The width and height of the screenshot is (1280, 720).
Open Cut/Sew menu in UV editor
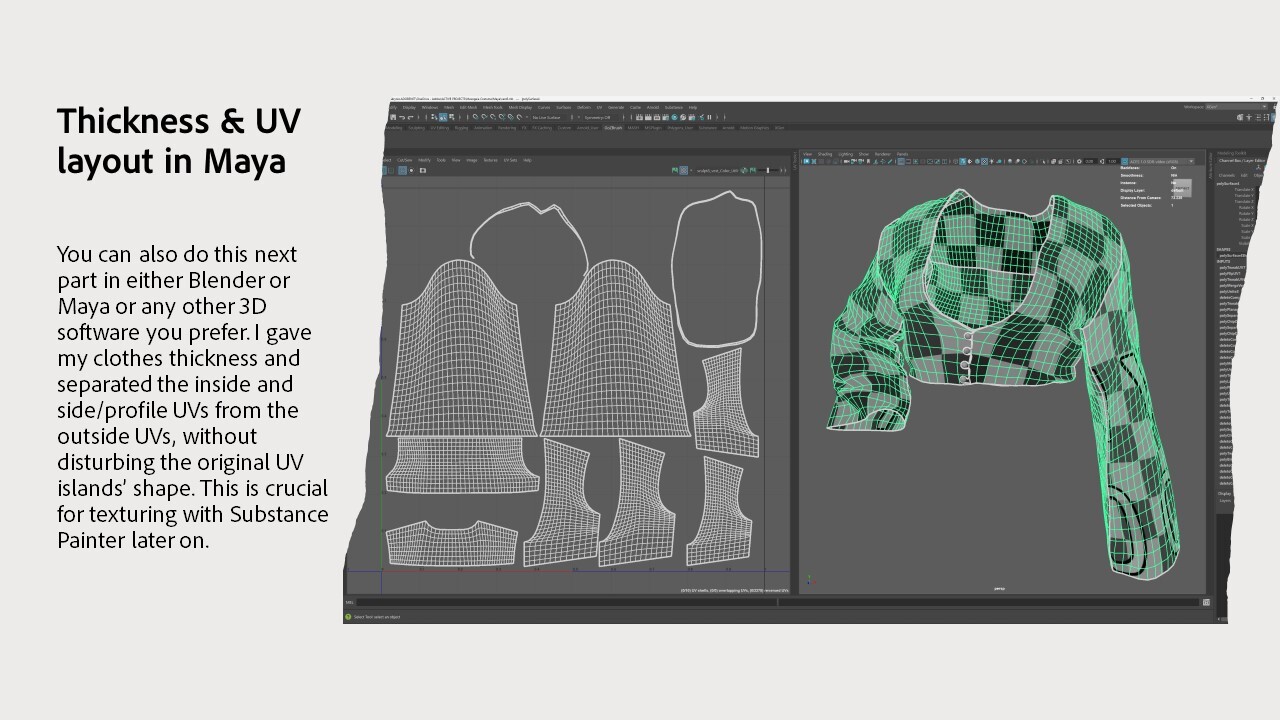point(404,160)
